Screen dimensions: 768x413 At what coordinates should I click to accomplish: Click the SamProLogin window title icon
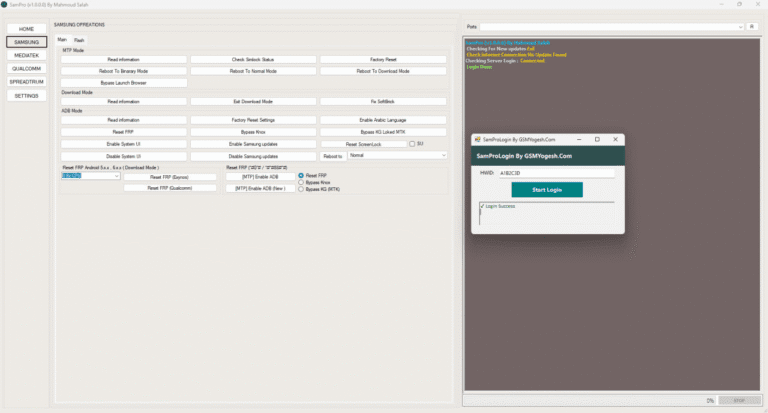(x=477, y=139)
